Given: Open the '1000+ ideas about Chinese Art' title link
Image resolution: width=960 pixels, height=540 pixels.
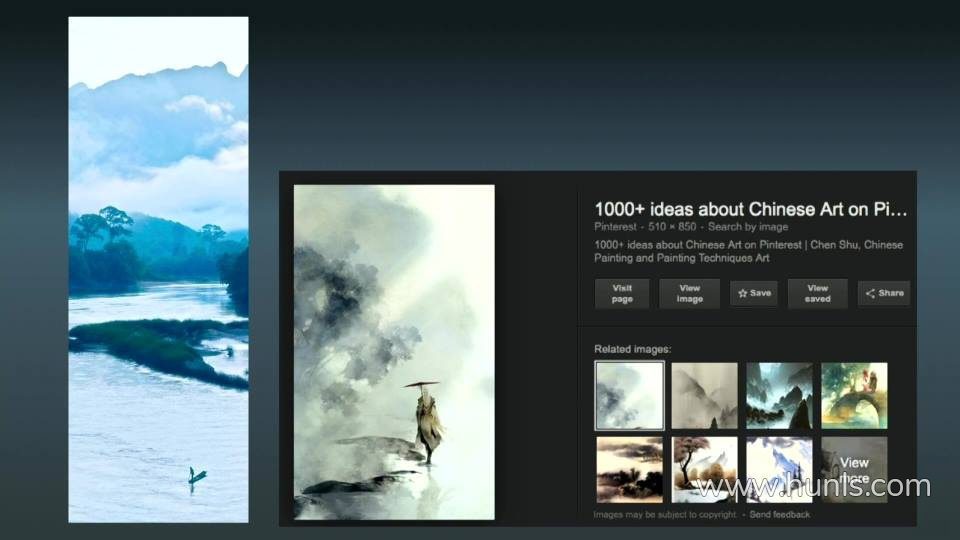Looking at the screenshot, I should click(x=751, y=209).
